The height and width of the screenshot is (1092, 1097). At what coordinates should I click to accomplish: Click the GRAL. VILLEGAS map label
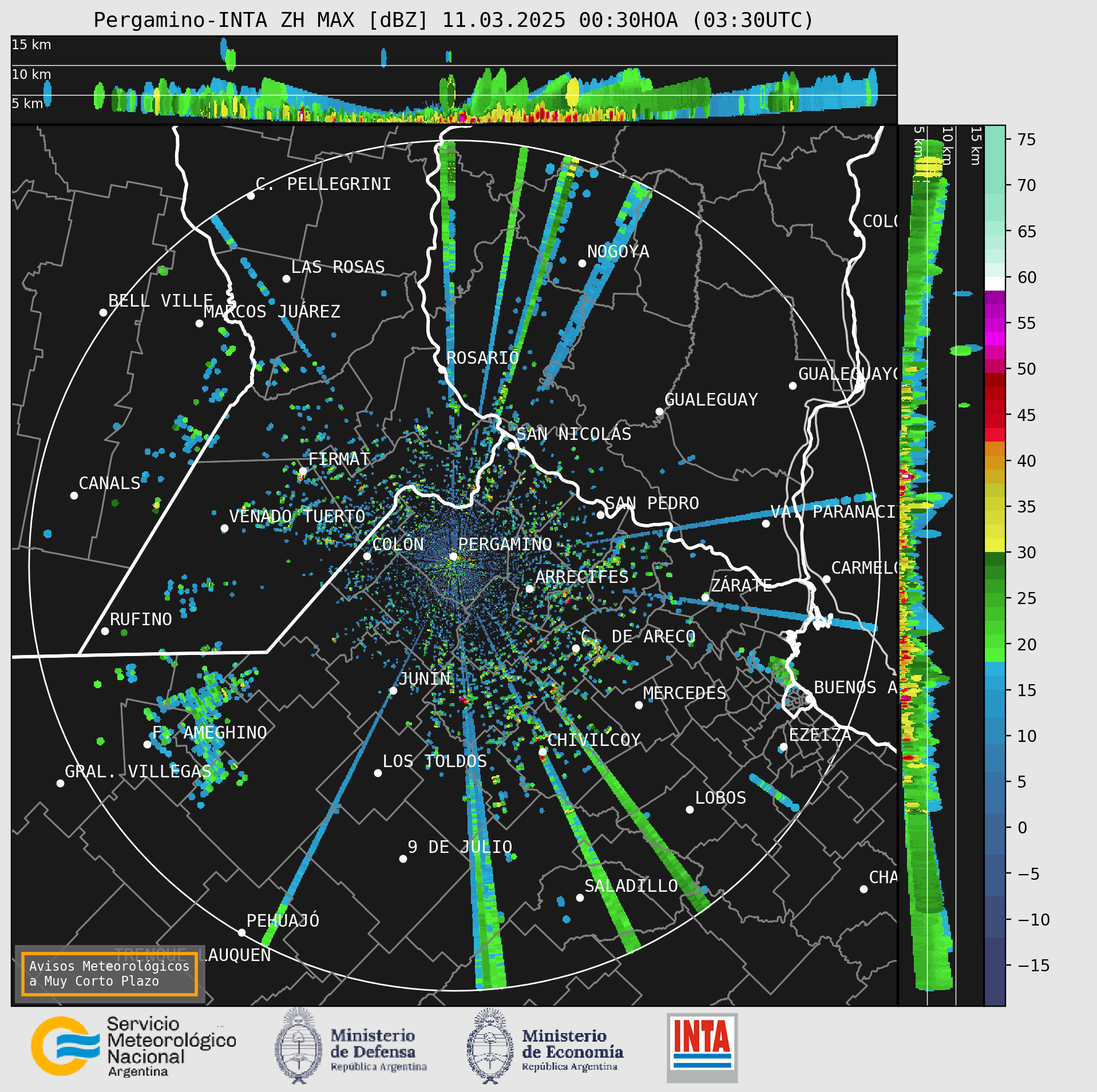(138, 772)
